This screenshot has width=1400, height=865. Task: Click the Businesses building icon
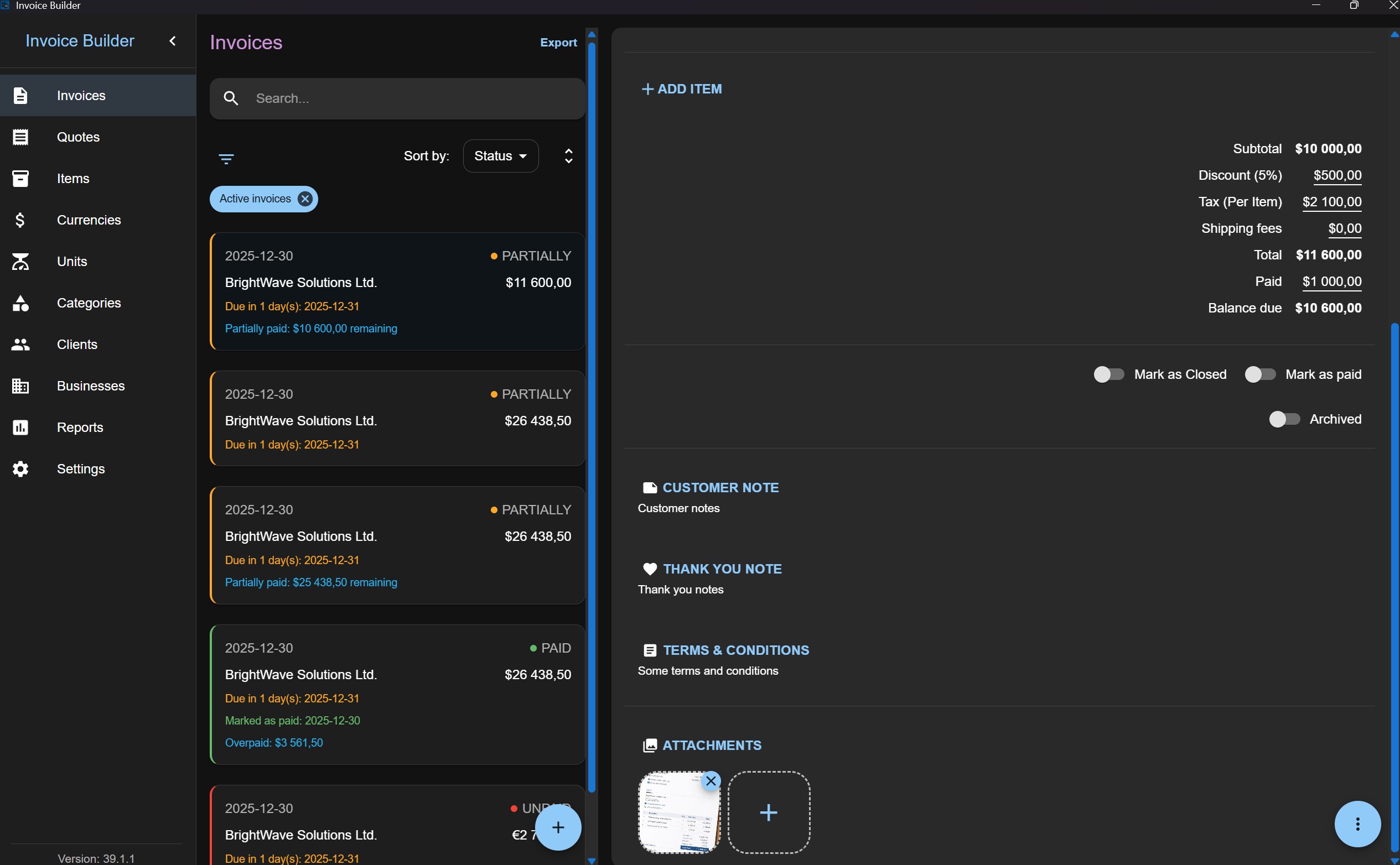pyautogui.click(x=20, y=386)
